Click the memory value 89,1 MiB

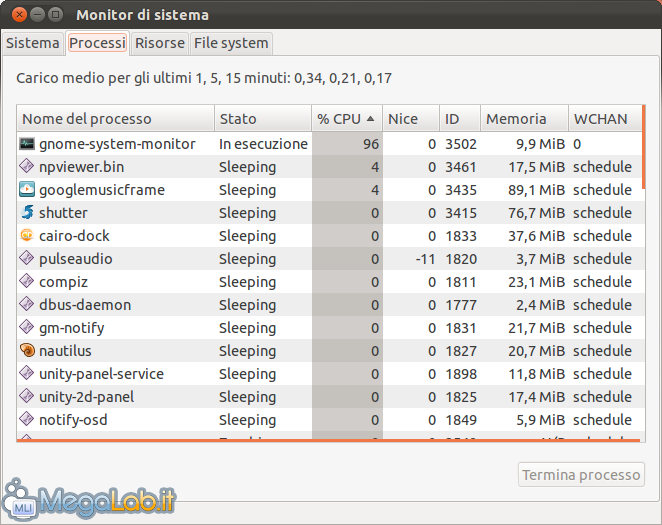click(536, 190)
